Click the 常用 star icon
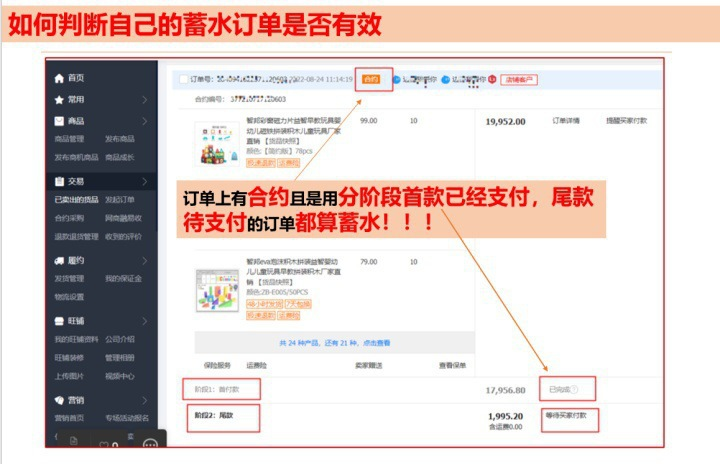 click(59, 100)
